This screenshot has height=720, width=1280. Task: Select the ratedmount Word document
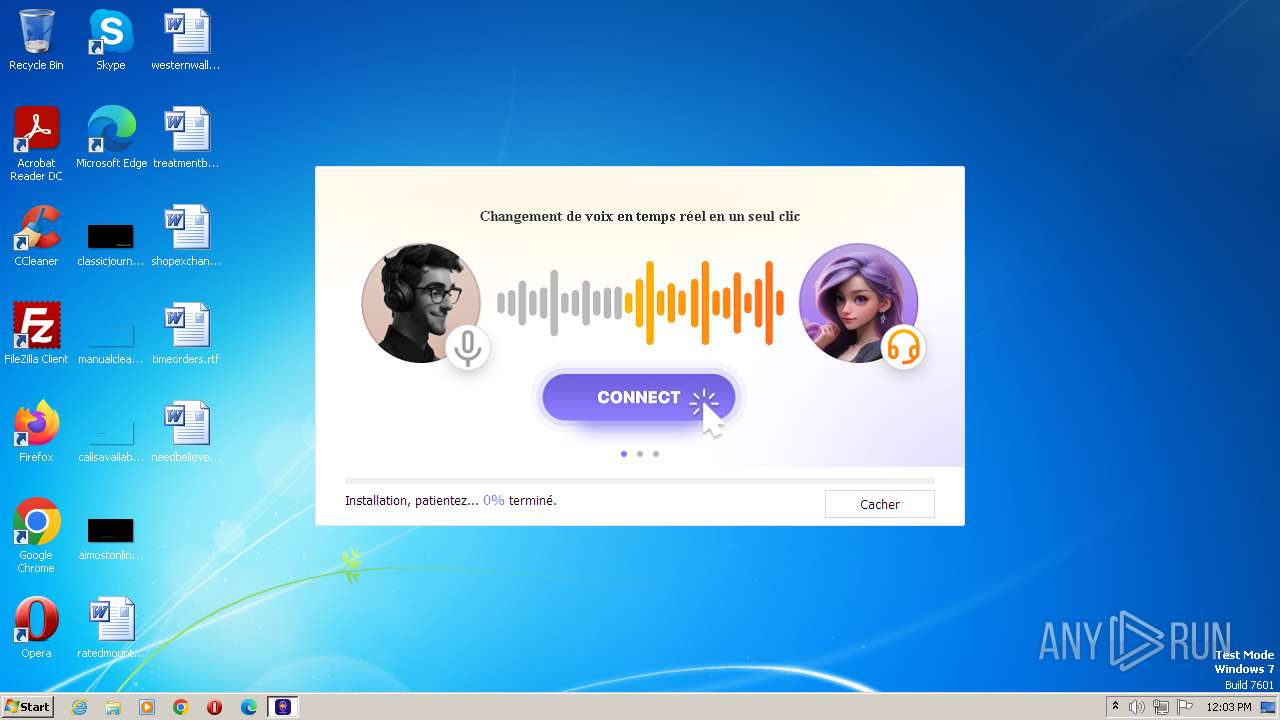coord(110,628)
